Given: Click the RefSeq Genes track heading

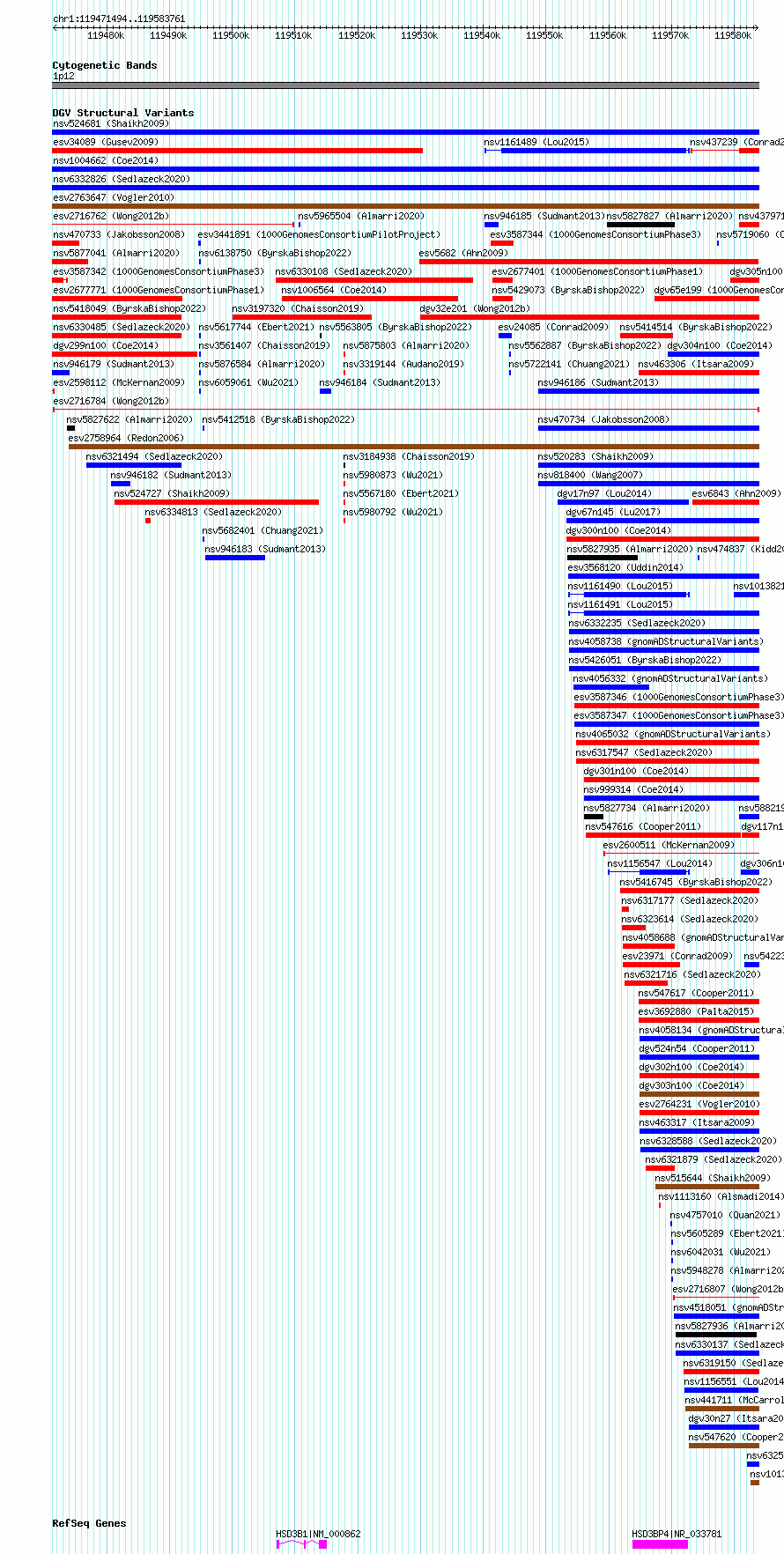Looking at the screenshot, I should coord(89,1523).
